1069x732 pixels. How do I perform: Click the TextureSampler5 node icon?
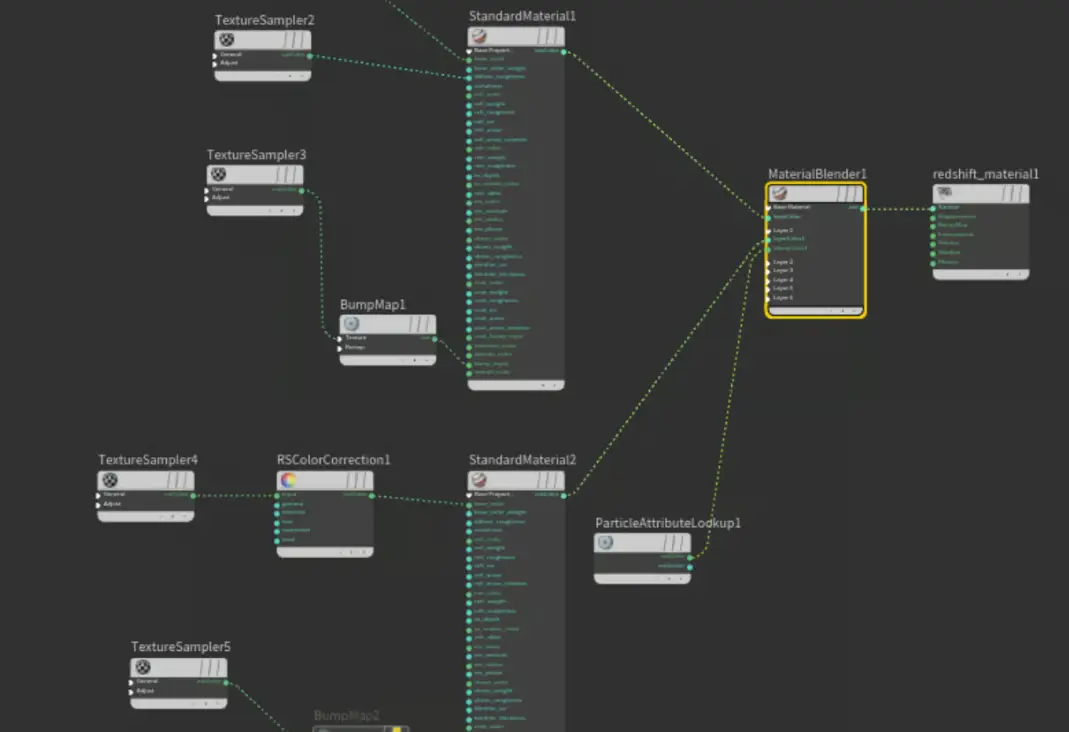tap(143, 667)
